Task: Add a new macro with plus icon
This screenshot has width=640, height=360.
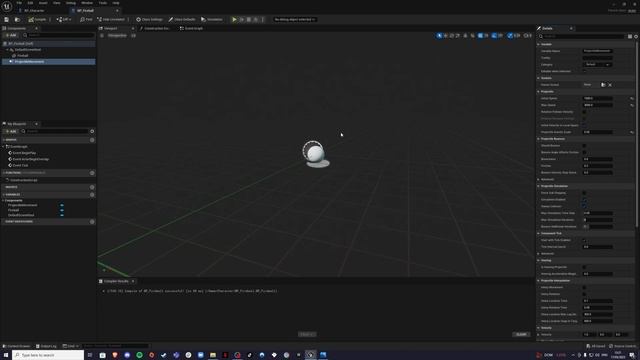Action: point(92,187)
